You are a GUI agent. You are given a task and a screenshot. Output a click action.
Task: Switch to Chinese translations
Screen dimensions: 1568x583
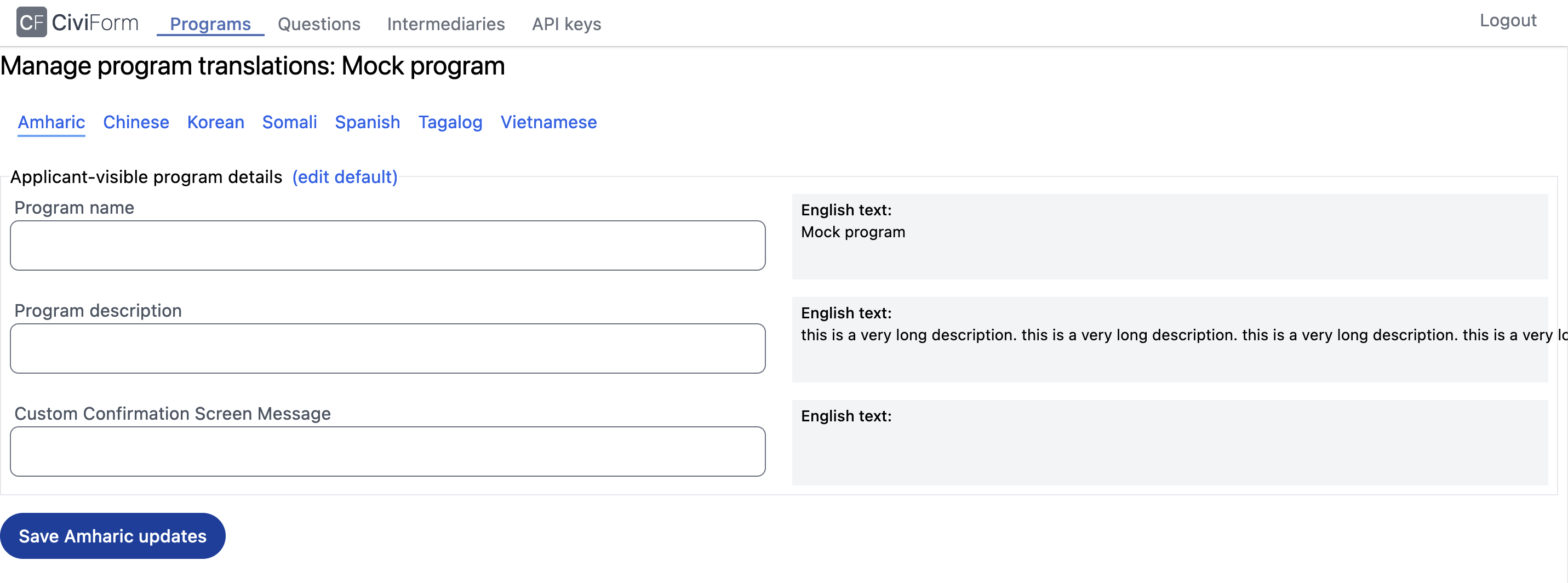[x=136, y=122]
